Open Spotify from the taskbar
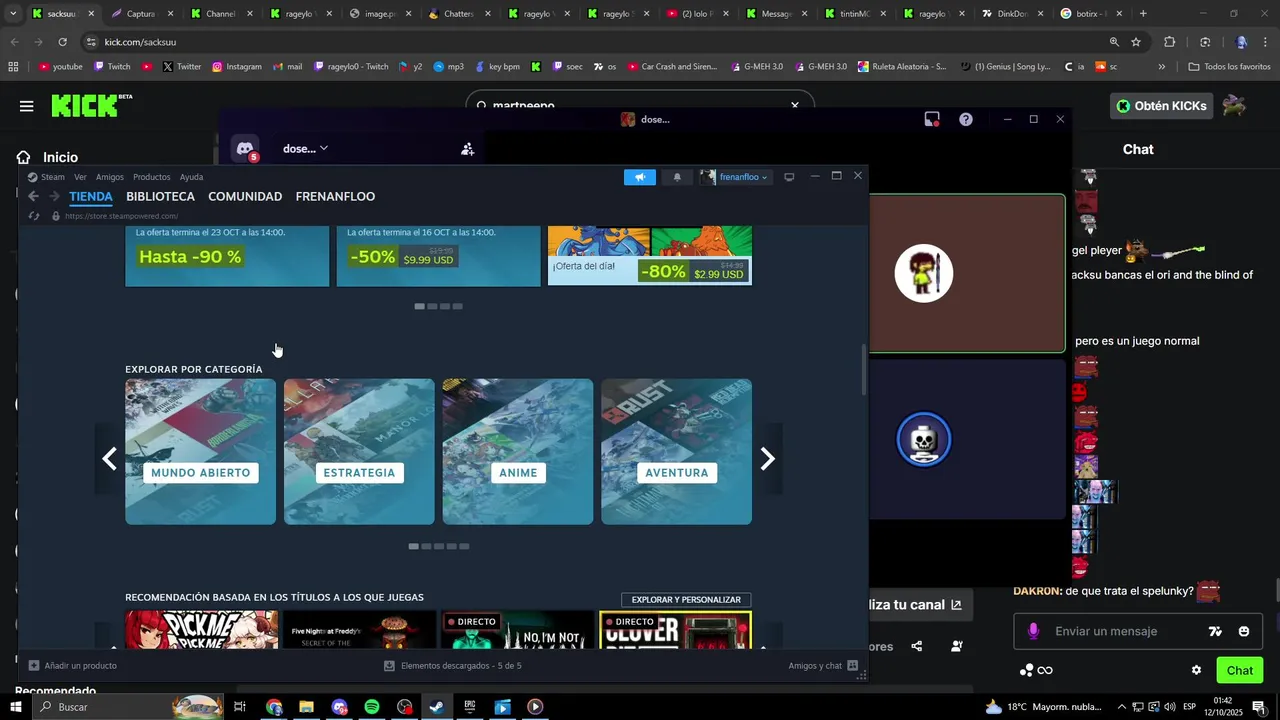The height and width of the screenshot is (720, 1280). (372, 707)
